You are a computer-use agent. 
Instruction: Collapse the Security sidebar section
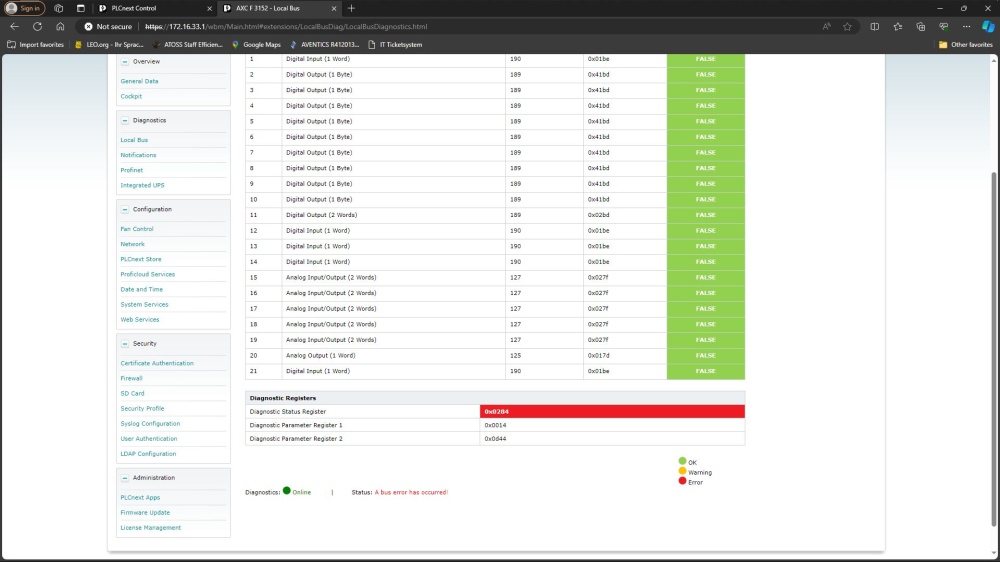point(125,343)
